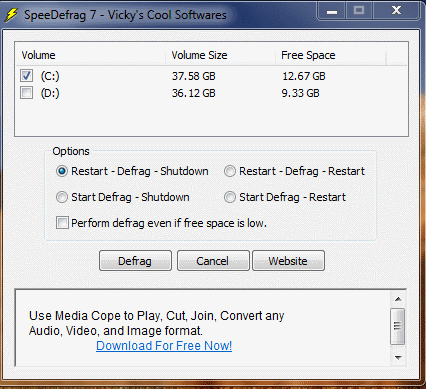Sort by the Free Space column header
Screen dimensions: 426x389
[331, 55]
